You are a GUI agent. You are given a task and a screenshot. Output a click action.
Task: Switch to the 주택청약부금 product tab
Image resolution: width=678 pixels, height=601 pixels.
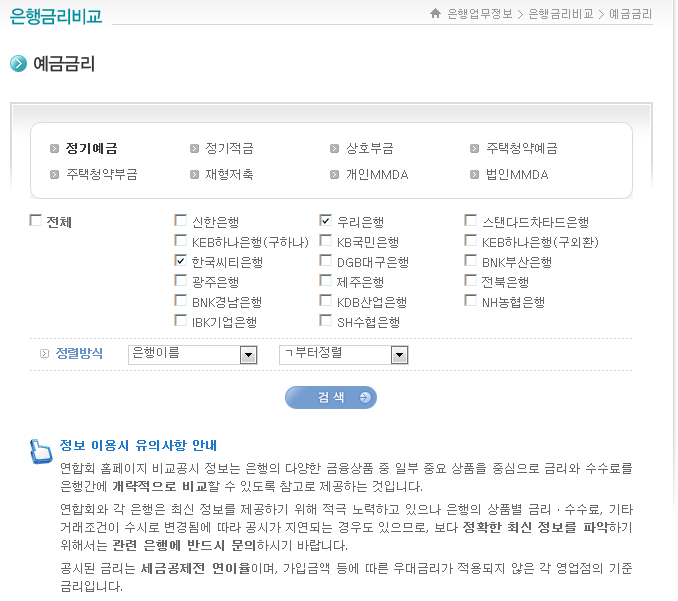pos(102,174)
